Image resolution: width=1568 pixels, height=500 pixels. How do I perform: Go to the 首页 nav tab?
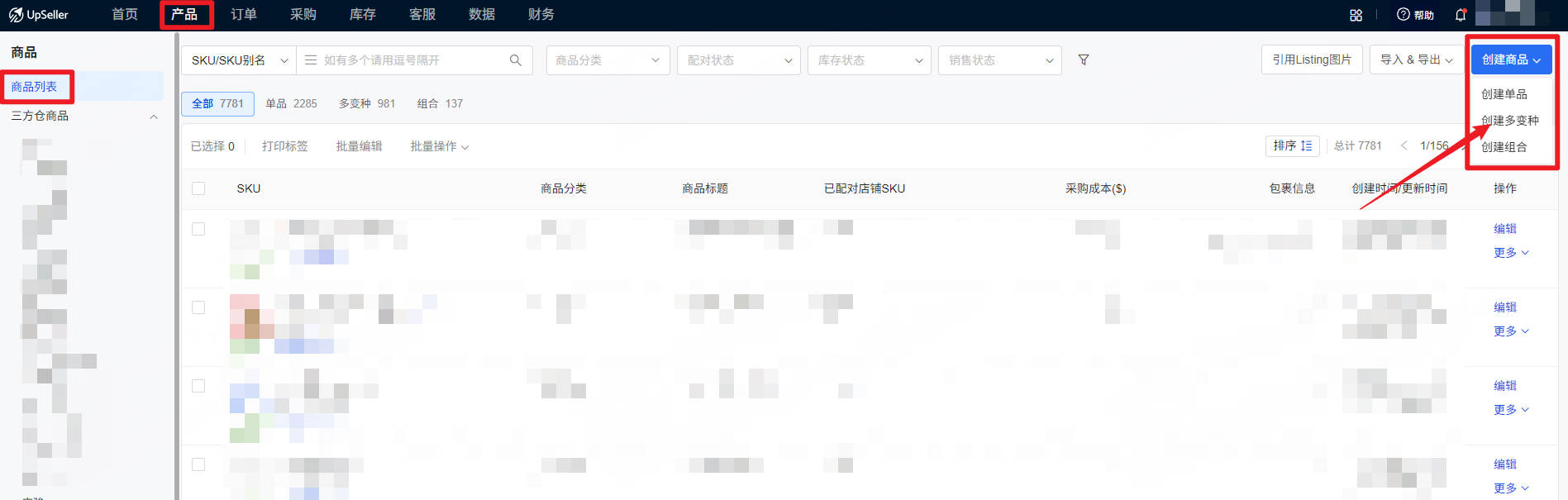click(125, 15)
